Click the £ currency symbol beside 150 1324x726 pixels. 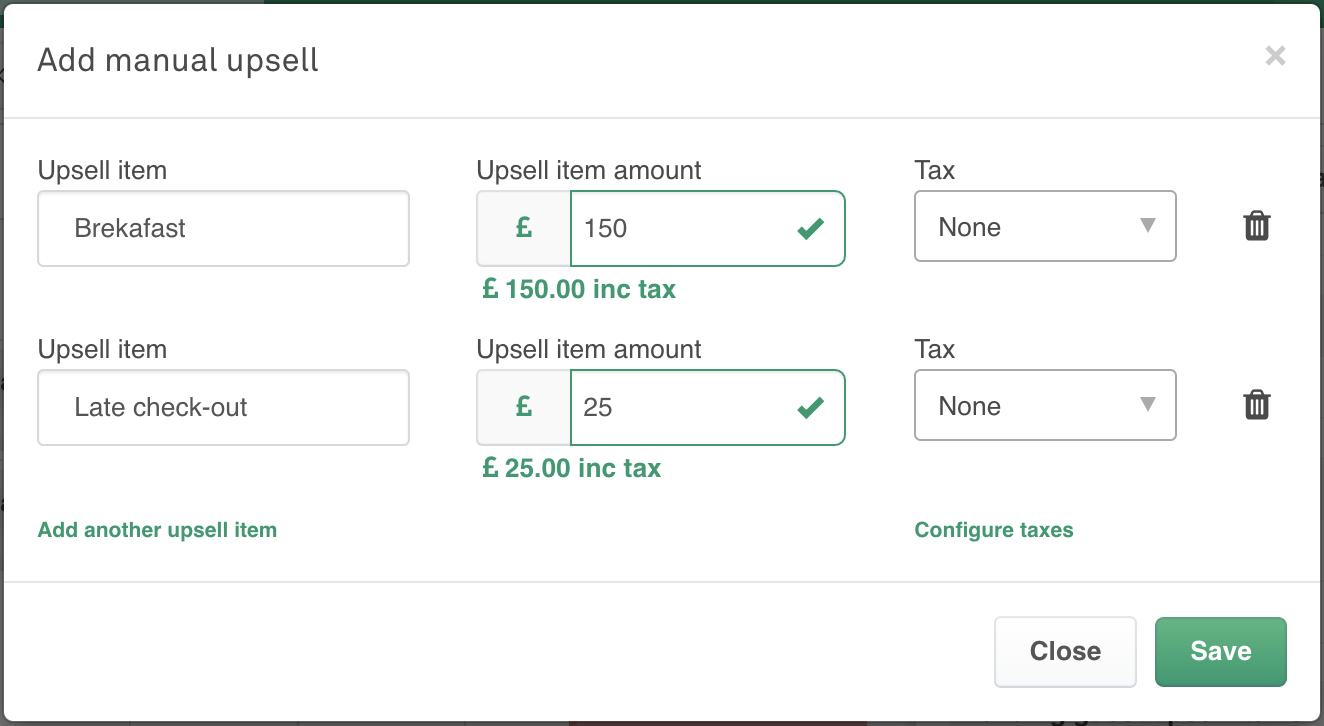[523, 229]
